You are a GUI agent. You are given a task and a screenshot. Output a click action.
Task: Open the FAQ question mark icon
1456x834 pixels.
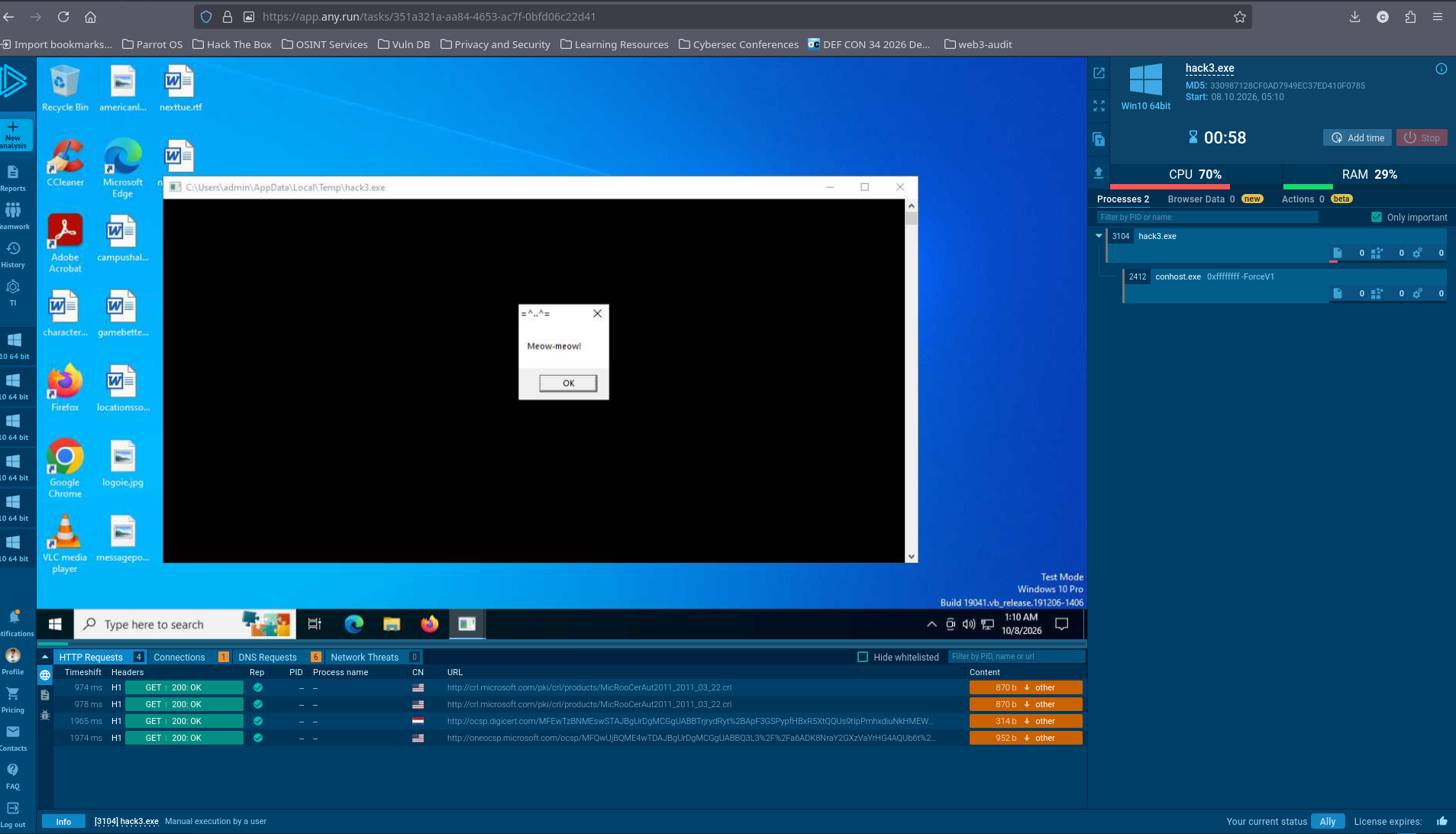pos(13,770)
